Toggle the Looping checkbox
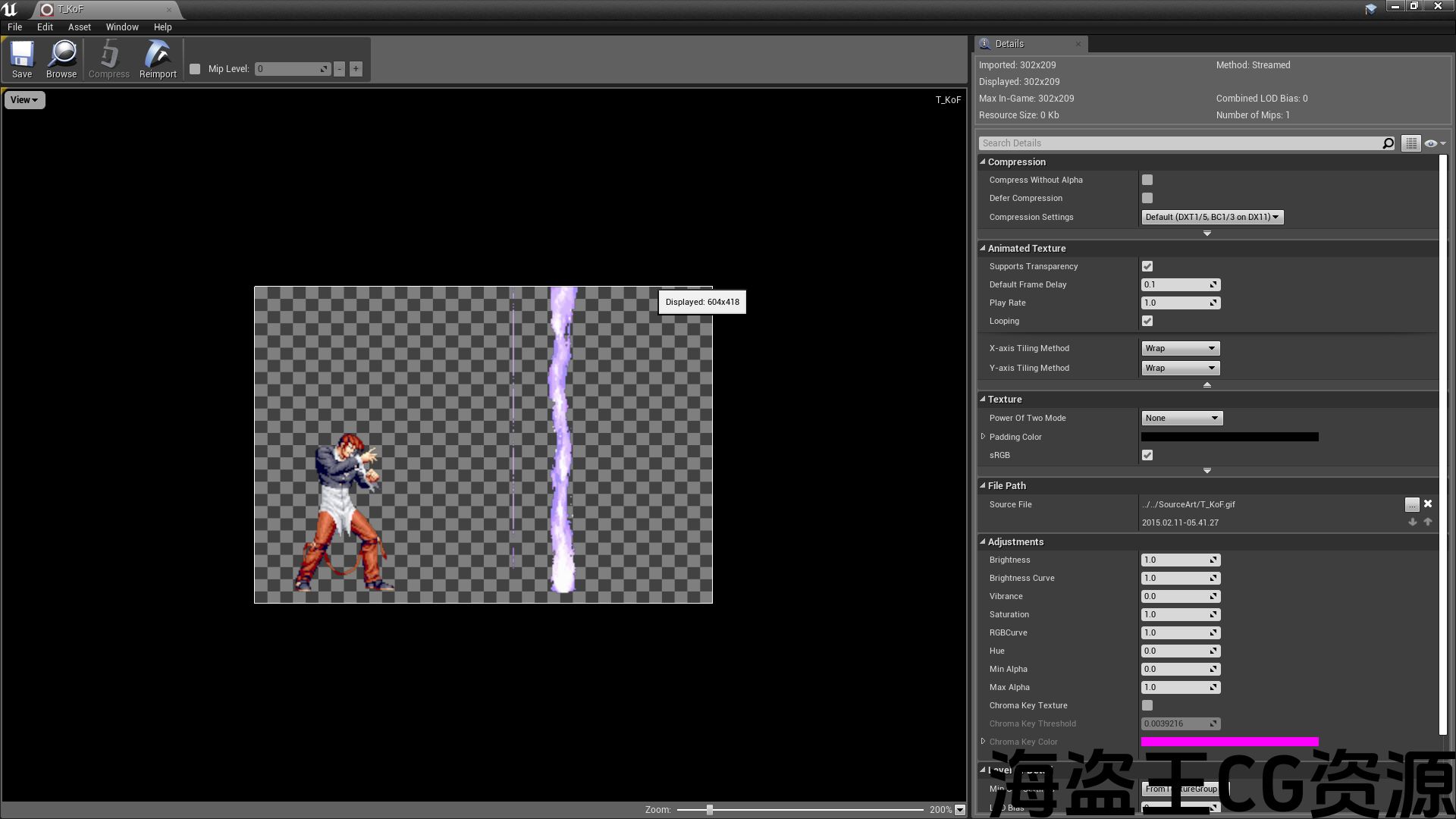The height and width of the screenshot is (819, 1456). click(1147, 321)
